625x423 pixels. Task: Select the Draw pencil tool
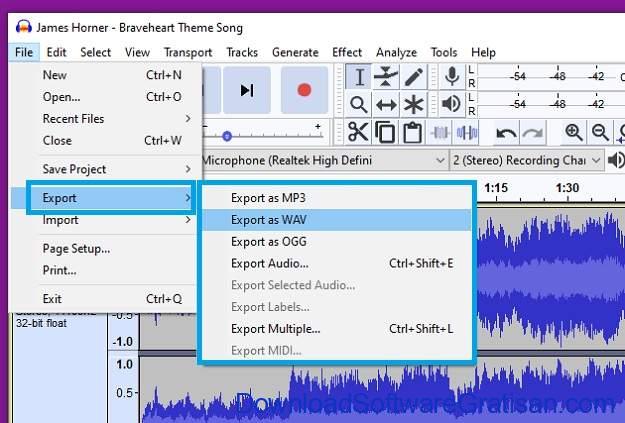click(x=413, y=77)
